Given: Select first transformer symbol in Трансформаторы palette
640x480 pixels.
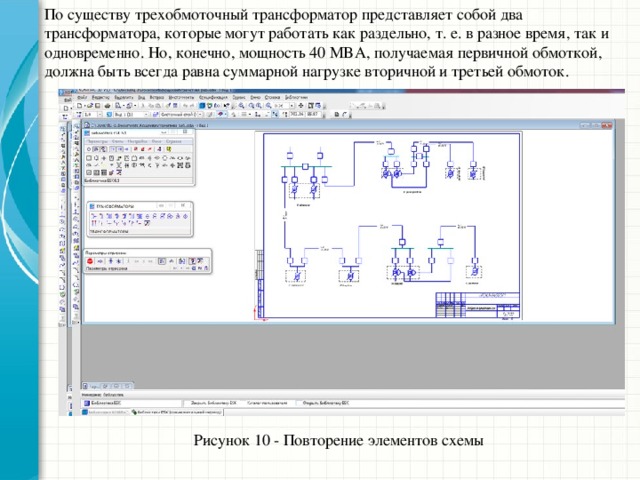Looking at the screenshot, I should click(94, 216).
